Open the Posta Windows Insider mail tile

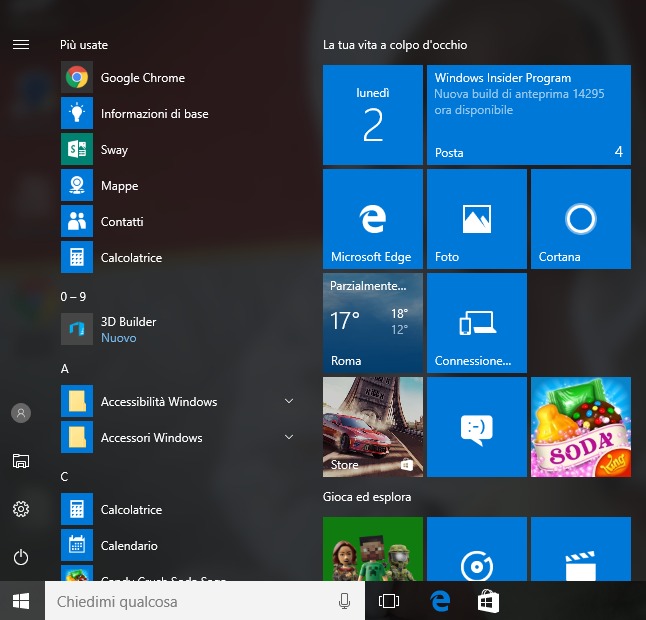pyautogui.click(x=529, y=115)
